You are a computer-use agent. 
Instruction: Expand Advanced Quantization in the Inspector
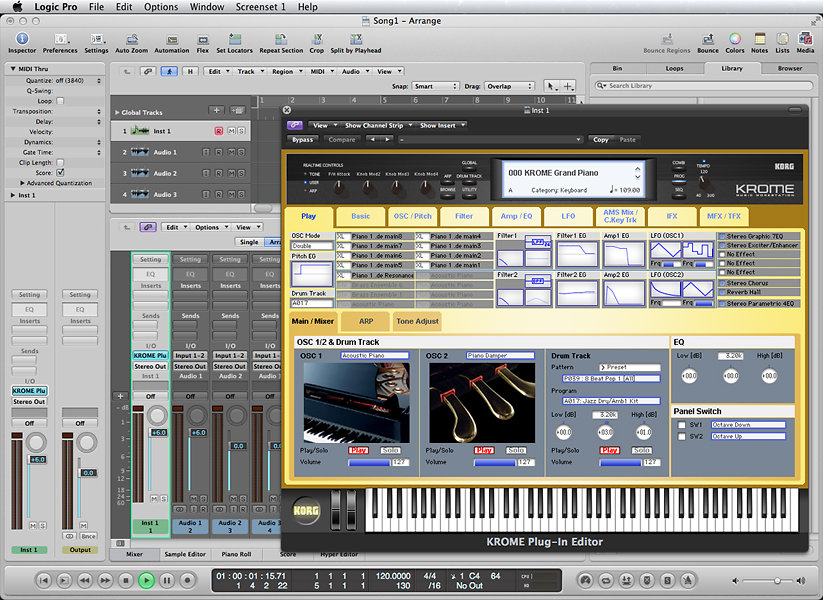pyautogui.click(x=22, y=183)
